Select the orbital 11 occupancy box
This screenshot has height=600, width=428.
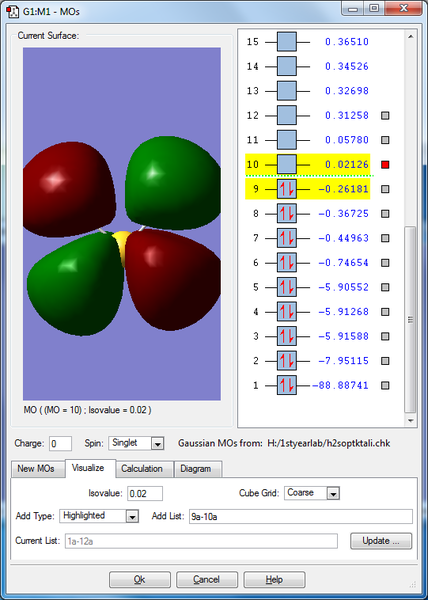coord(287,140)
